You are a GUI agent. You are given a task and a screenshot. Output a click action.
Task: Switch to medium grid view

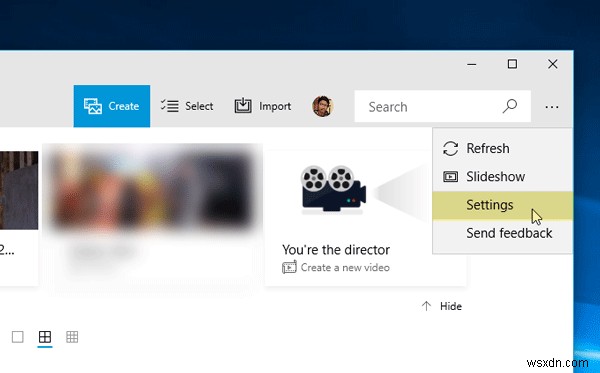45,337
